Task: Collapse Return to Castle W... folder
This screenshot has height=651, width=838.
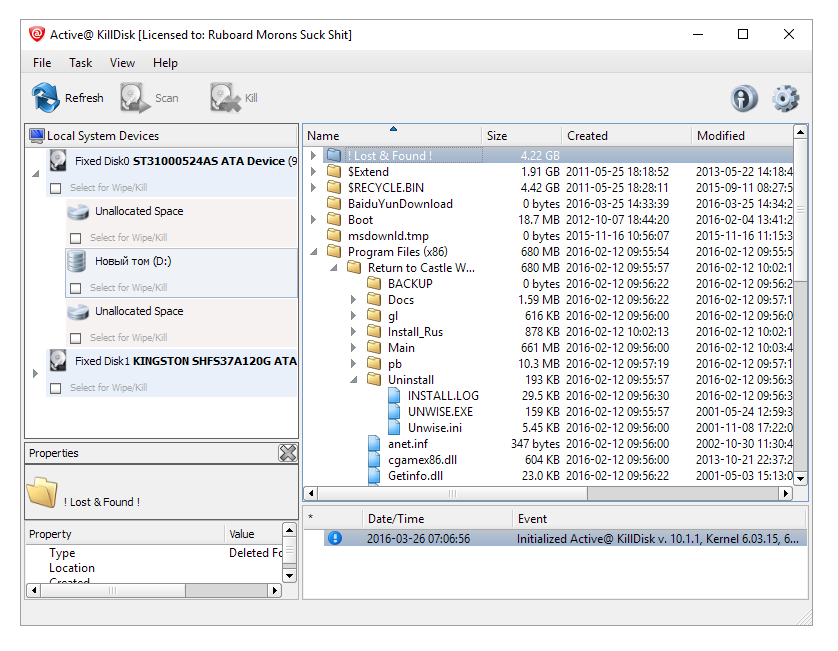Action: (334, 268)
